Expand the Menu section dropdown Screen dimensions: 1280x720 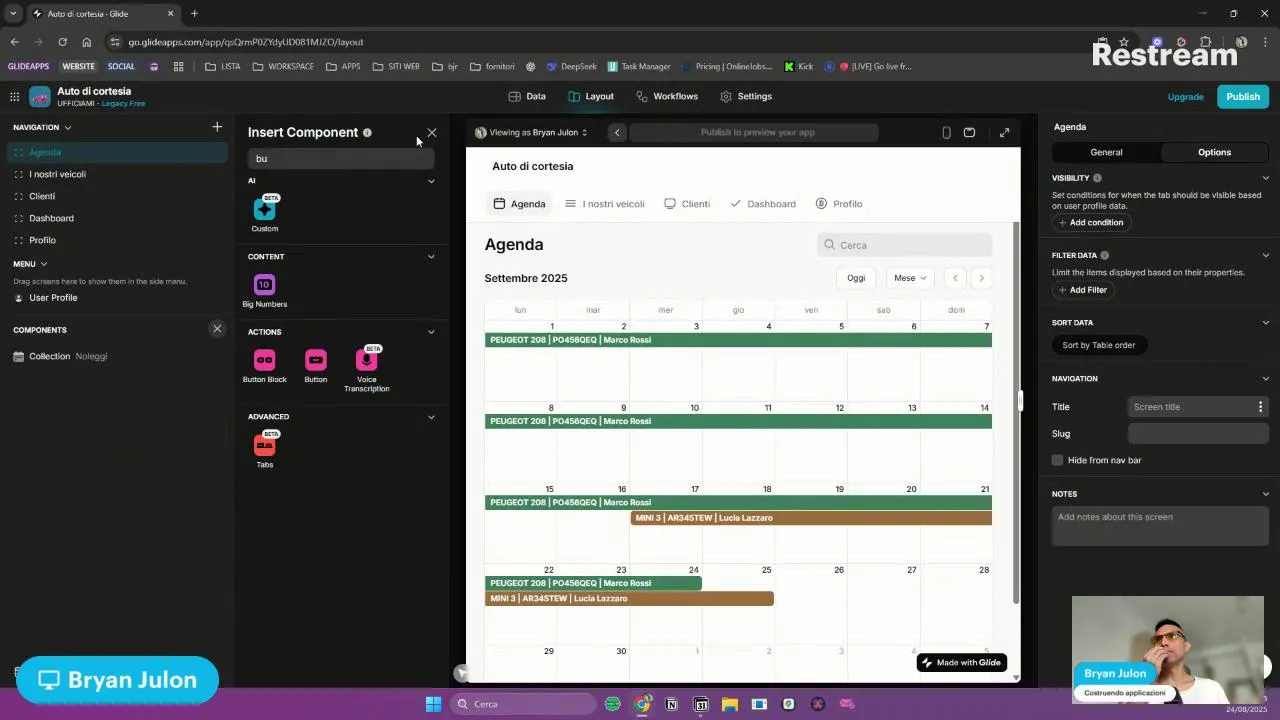tap(44, 264)
